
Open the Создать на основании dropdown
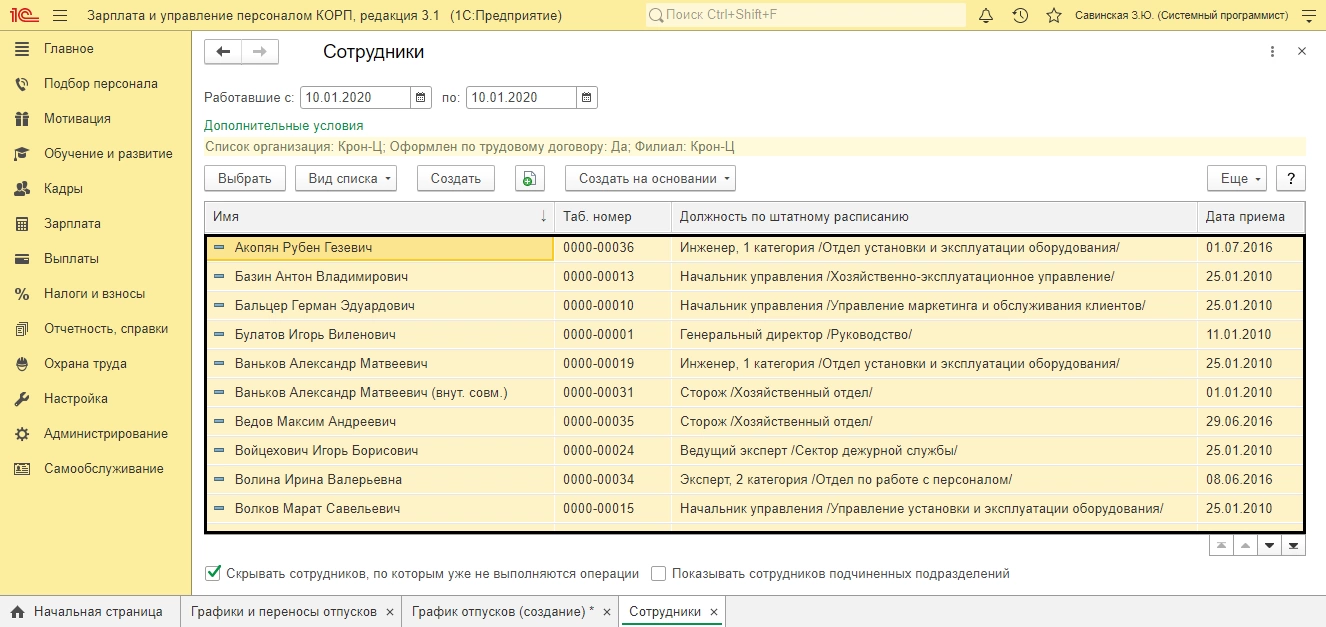[649, 178]
